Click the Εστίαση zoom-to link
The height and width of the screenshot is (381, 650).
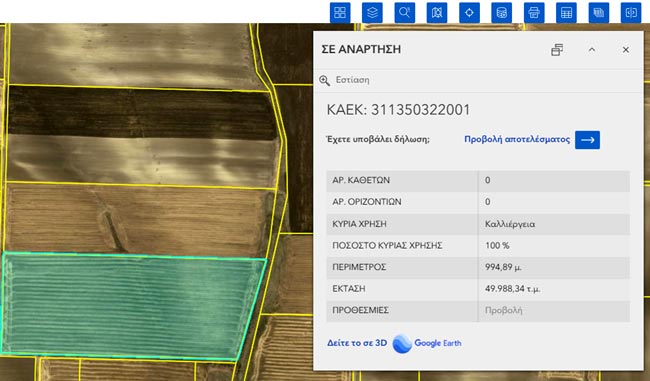click(x=352, y=80)
